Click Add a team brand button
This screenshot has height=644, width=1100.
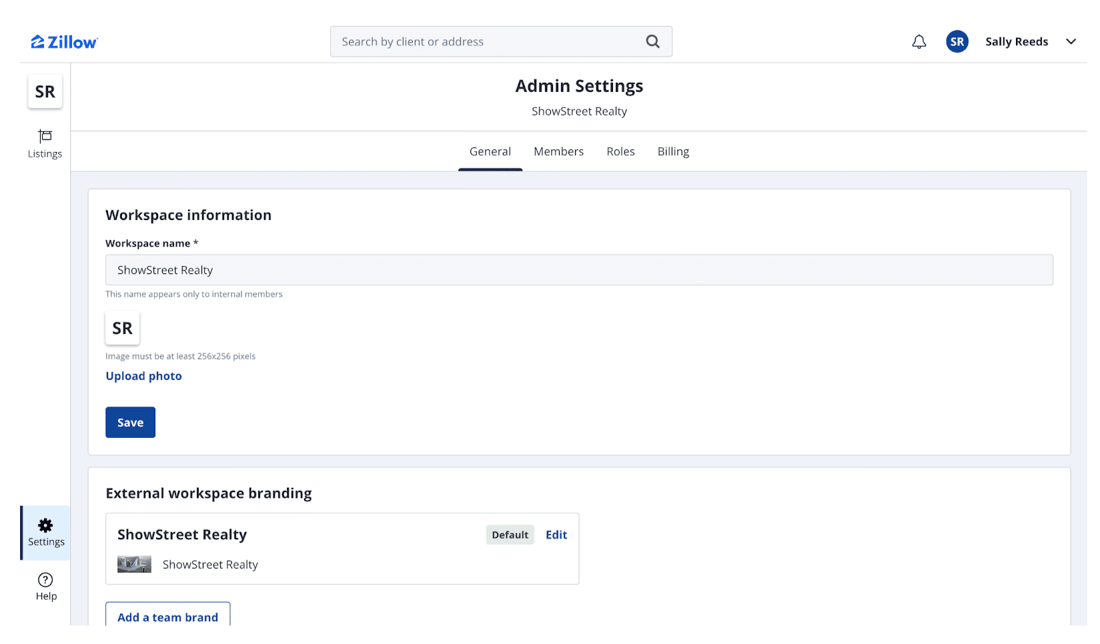tap(168, 616)
